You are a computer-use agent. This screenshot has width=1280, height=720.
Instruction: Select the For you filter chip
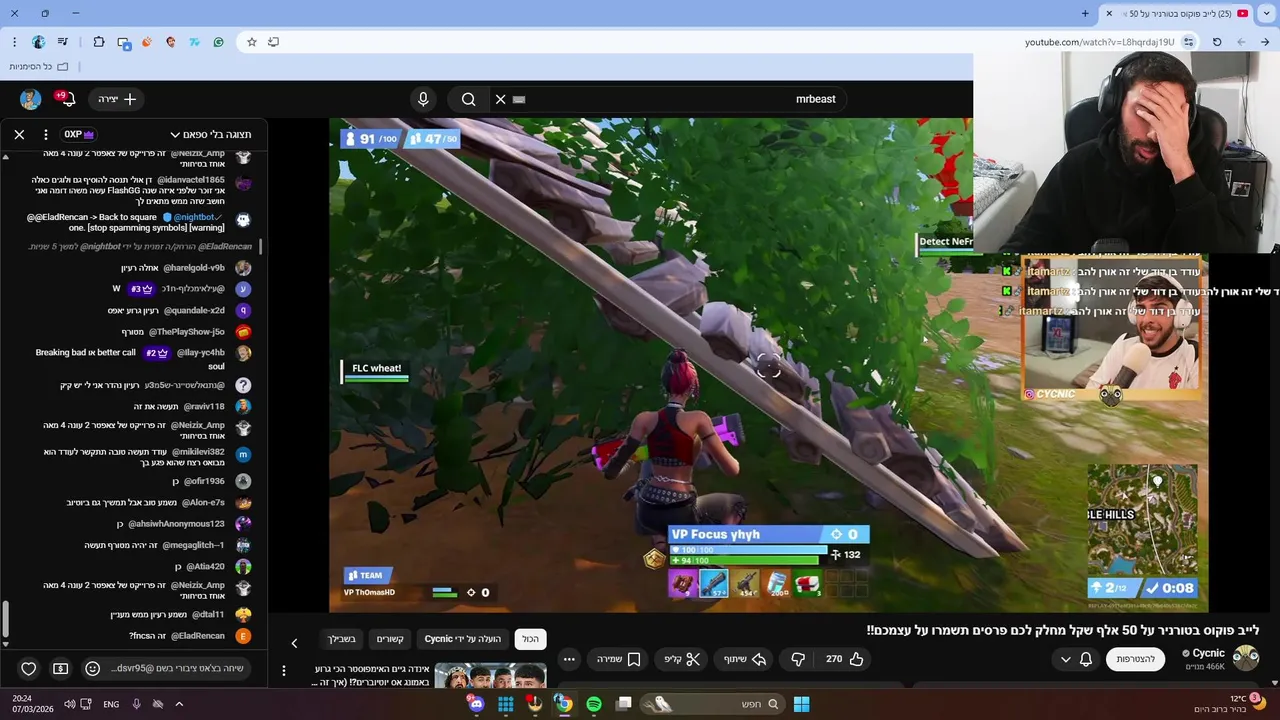[342, 639]
